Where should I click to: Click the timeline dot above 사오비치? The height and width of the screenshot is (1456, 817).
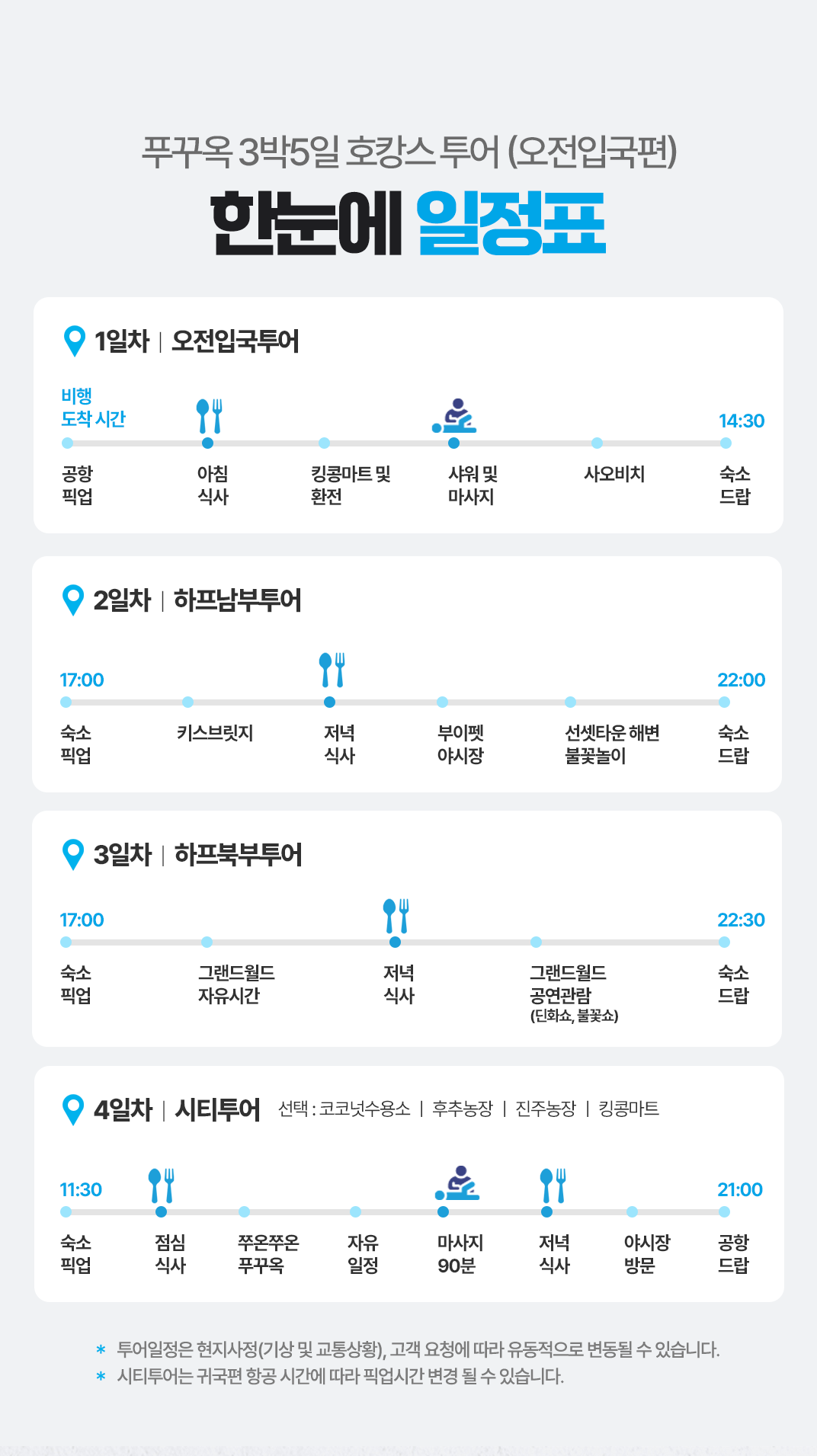point(597,443)
